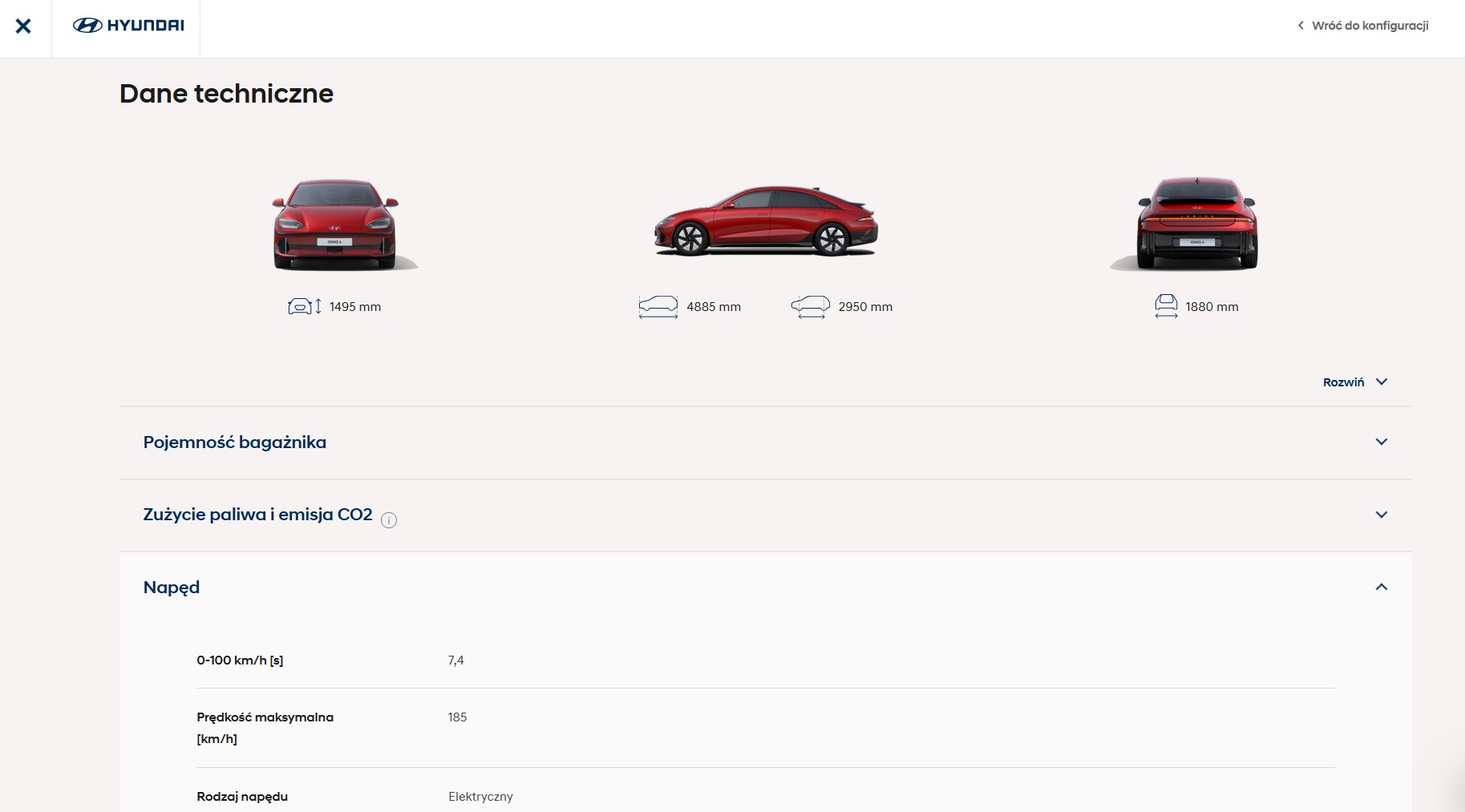Expand the Pojemność bagażnika section

766,442
